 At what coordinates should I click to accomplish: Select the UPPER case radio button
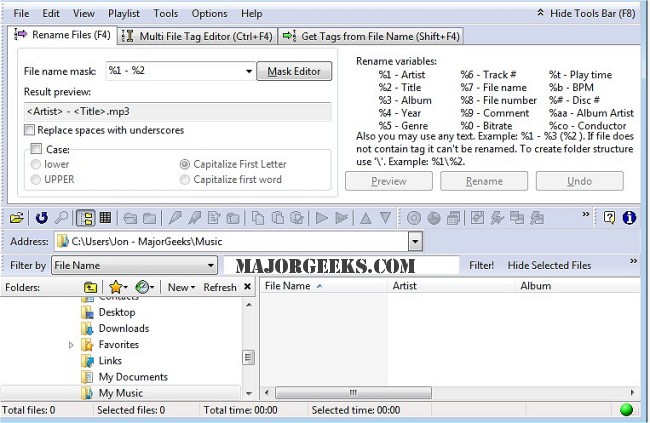tap(36, 180)
